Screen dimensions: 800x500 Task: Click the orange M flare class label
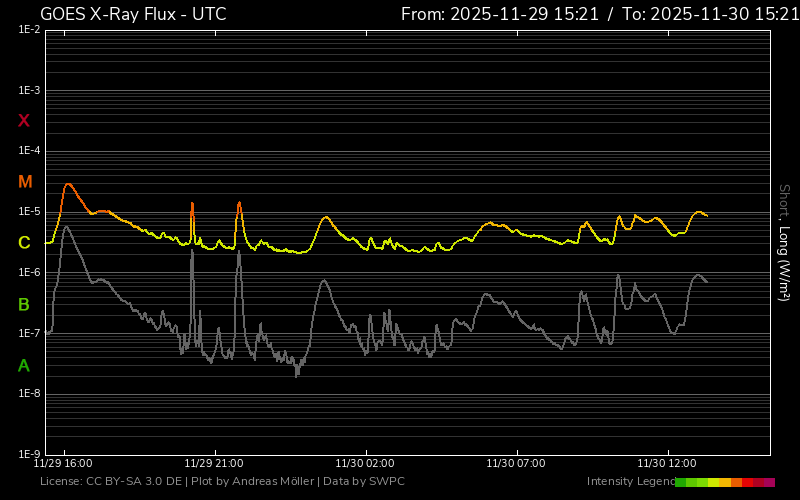25,182
